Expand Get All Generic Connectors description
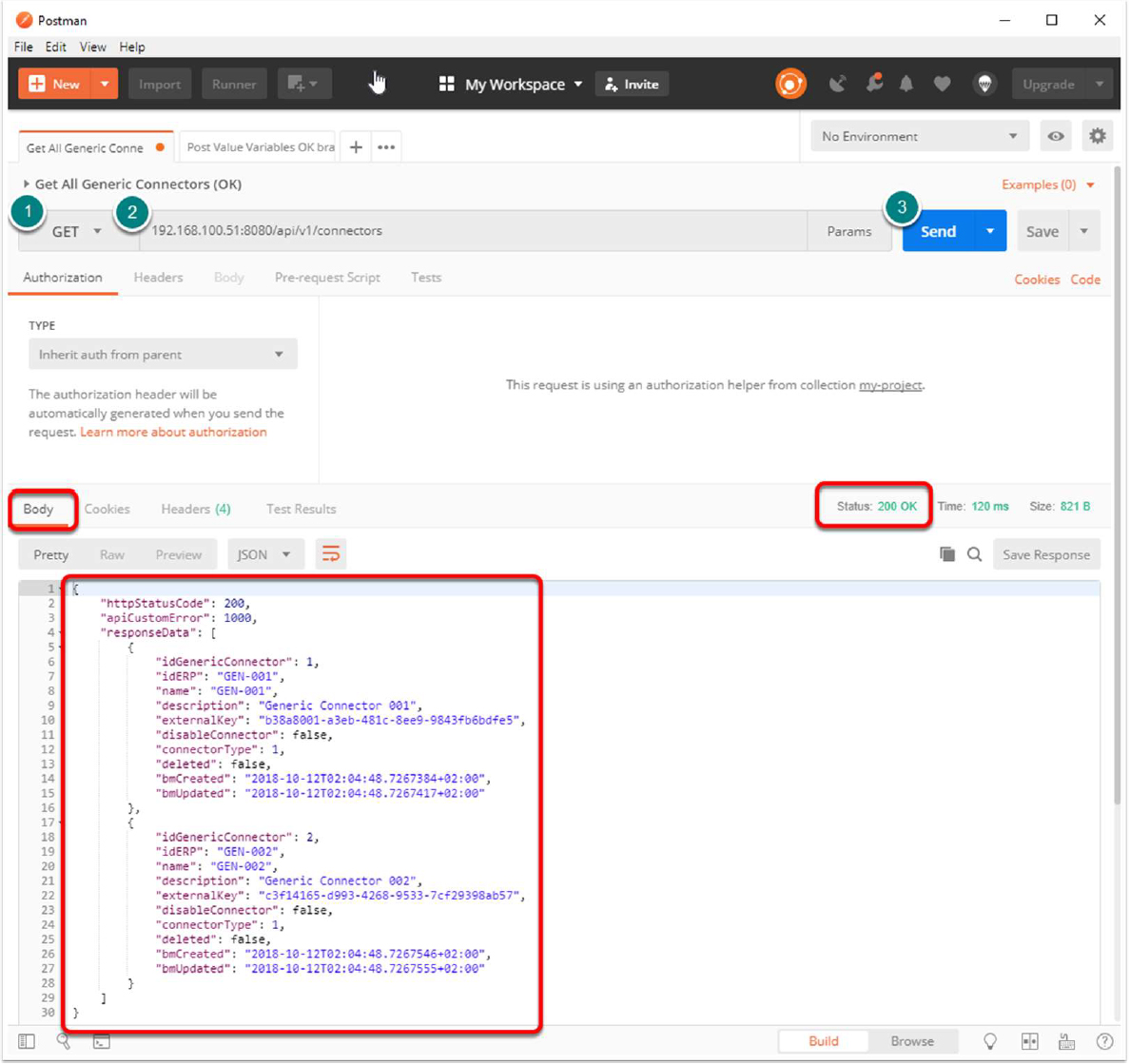This screenshot has height=1064, width=1130. [27, 184]
